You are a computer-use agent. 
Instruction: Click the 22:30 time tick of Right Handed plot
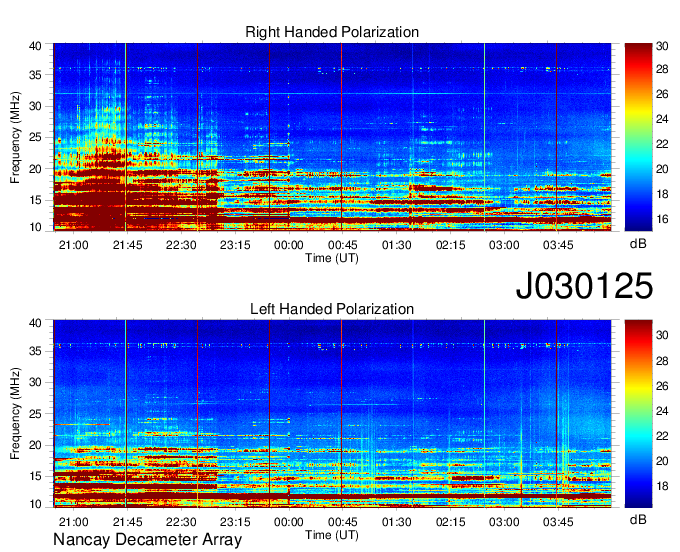pyautogui.click(x=181, y=245)
